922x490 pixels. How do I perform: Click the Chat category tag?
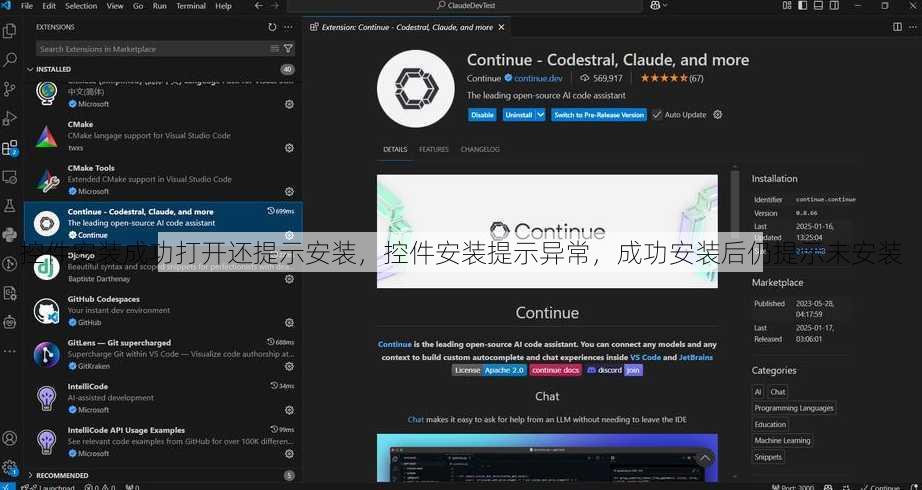[777, 392]
